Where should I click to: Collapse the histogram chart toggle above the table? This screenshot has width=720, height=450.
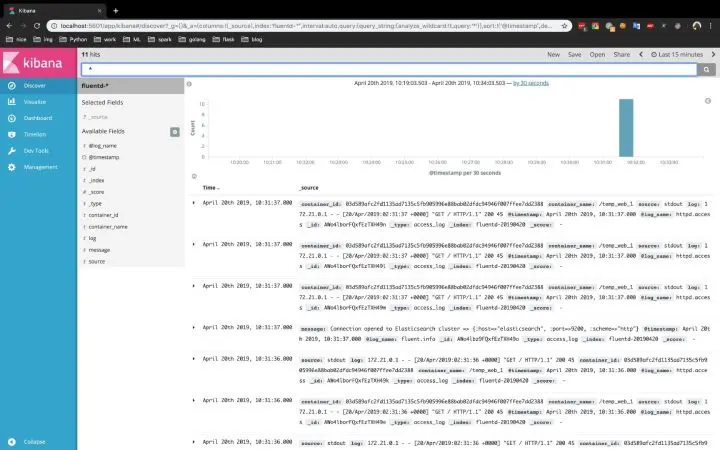tap(194, 176)
